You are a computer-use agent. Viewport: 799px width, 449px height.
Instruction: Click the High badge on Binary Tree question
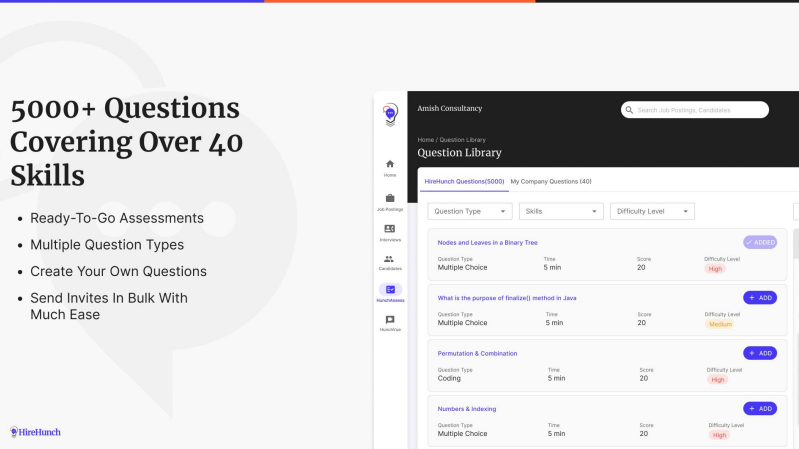[x=715, y=269]
